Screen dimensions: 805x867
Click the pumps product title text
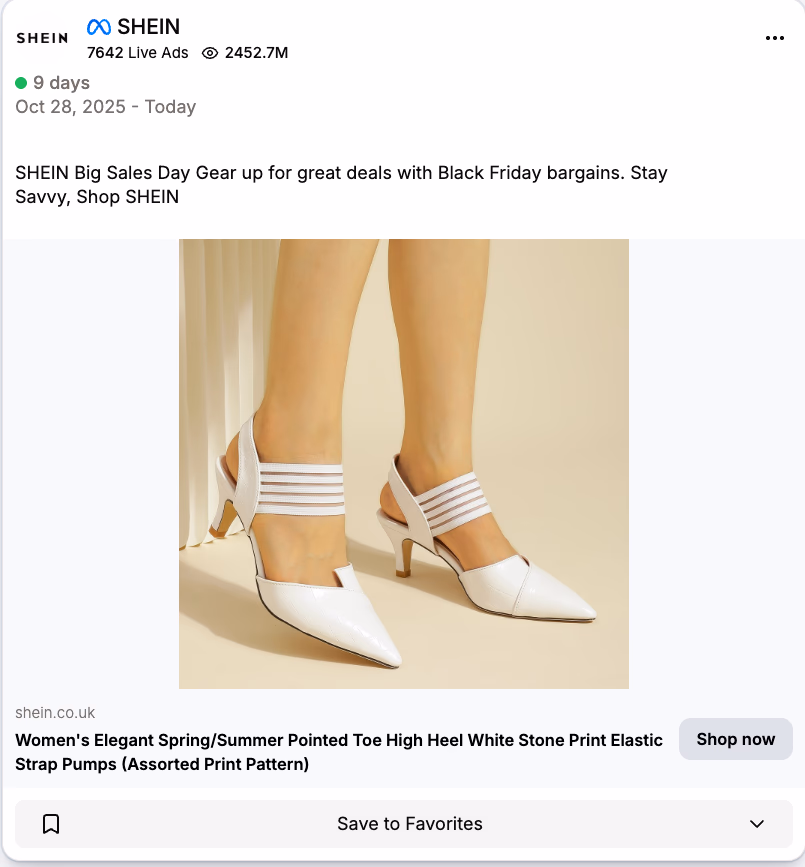(339, 752)
